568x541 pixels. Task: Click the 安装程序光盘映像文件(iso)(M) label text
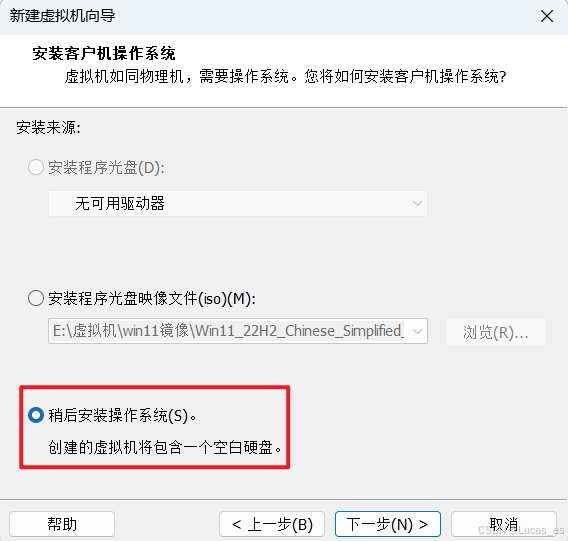pos(152,299)
